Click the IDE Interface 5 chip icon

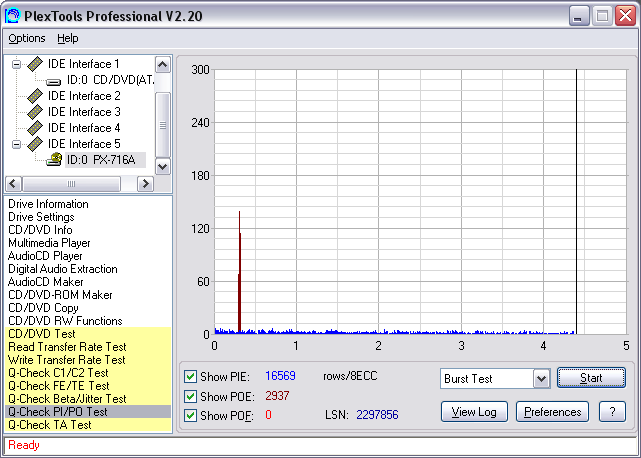pos(35,144)
